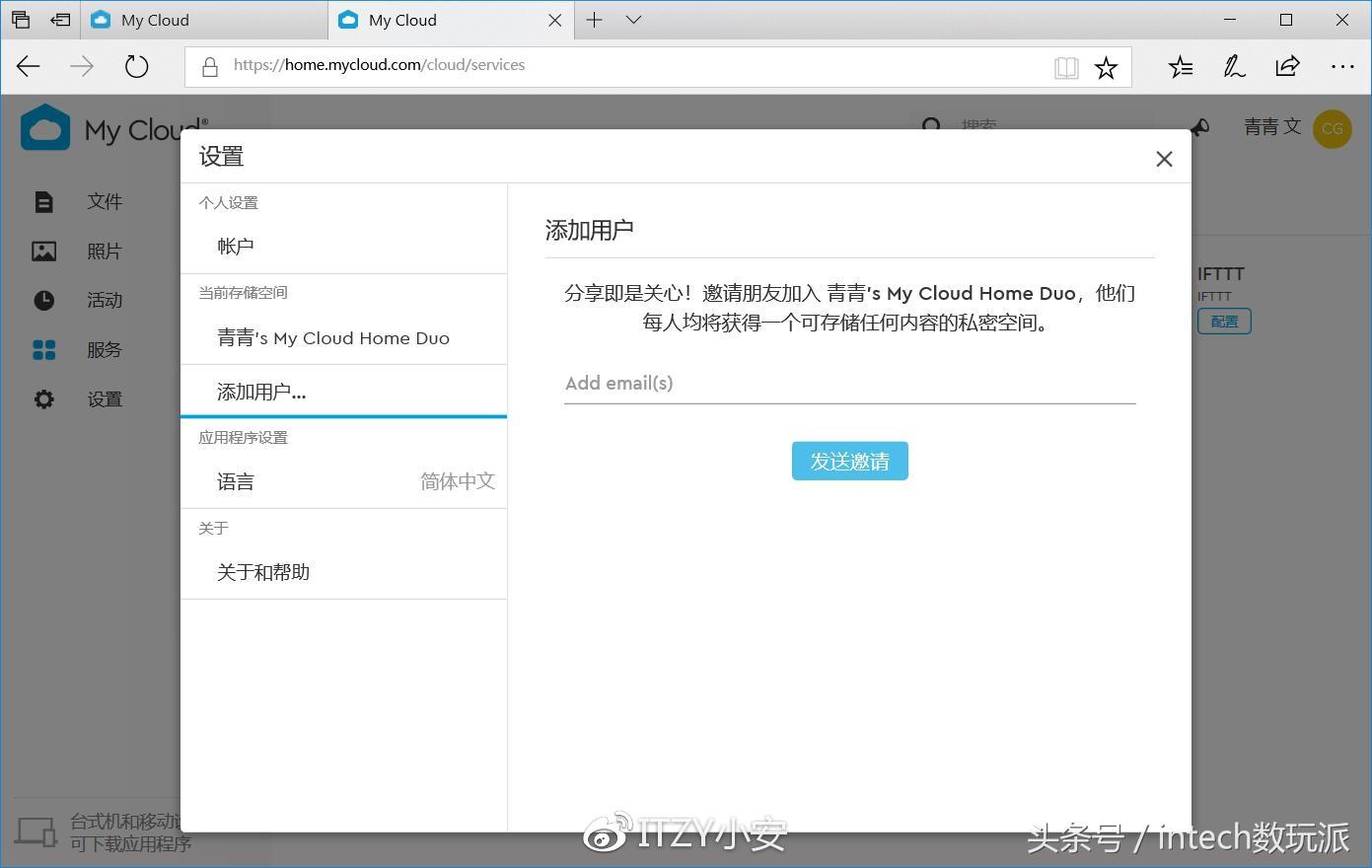Share the page using Edge share icon
Viewport: 1372px width, 868px height.
point(1287,65)
